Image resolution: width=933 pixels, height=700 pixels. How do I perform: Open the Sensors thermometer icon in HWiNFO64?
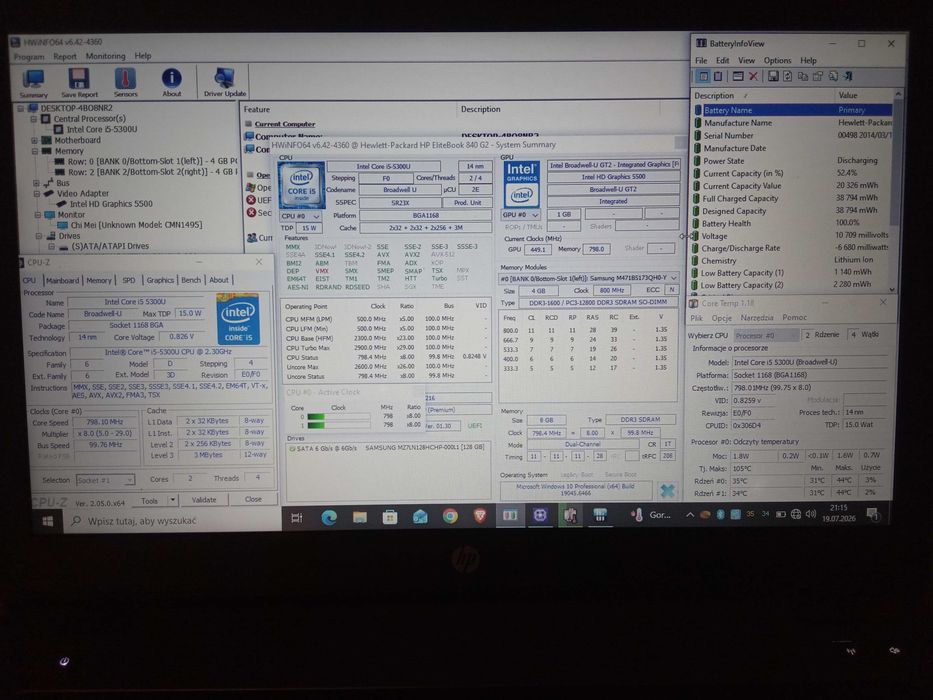coord(126,83)
